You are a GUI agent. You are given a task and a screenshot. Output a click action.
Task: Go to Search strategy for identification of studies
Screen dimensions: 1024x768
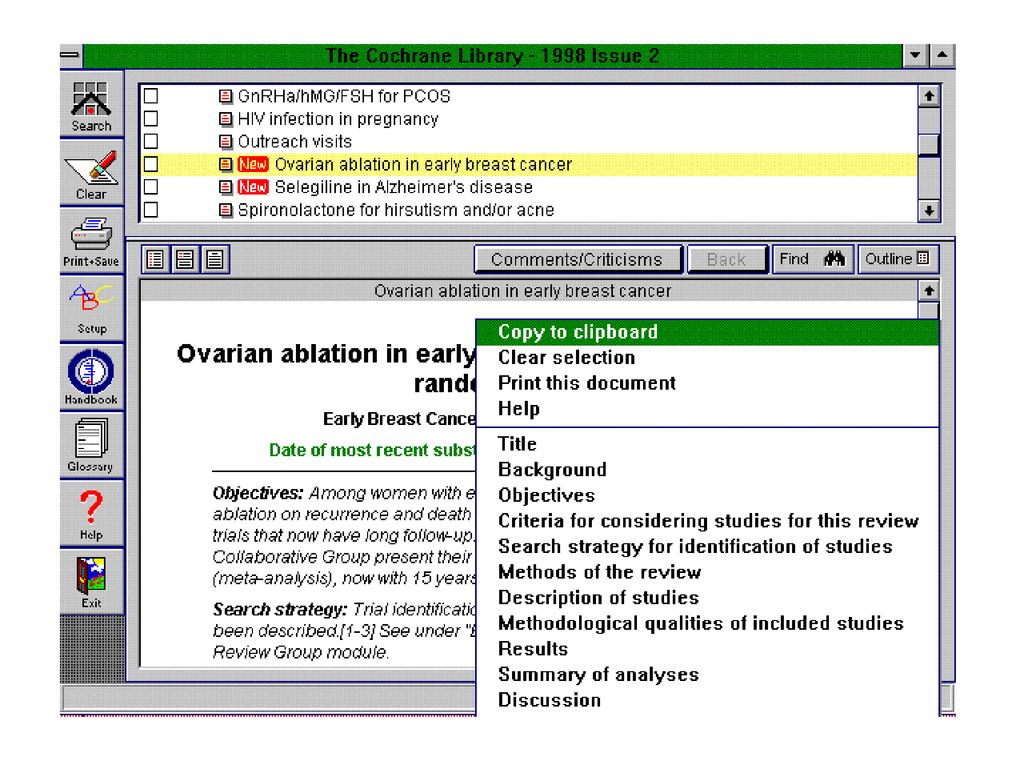pos(707,546)
